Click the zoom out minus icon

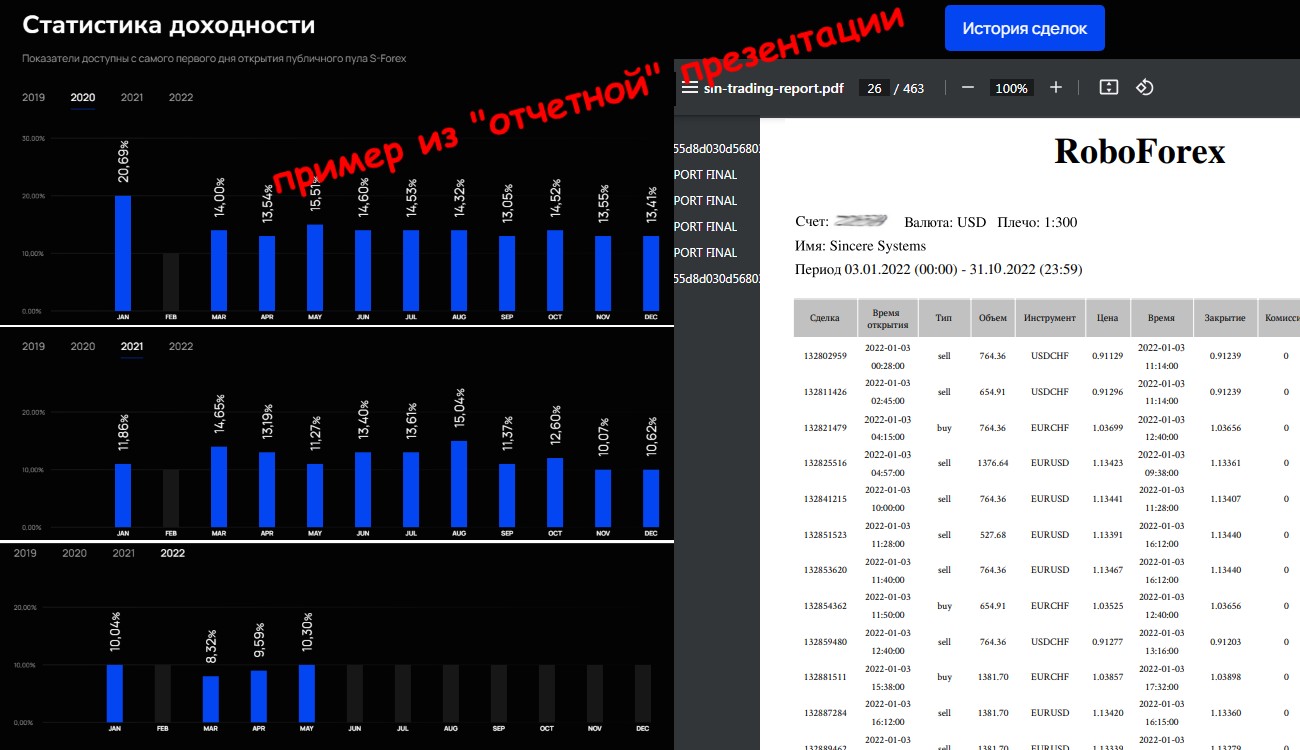point(968,88)
